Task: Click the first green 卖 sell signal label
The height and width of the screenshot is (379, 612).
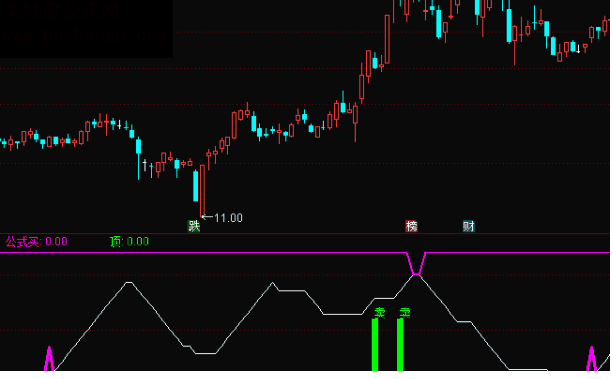Action: point(380,313)
